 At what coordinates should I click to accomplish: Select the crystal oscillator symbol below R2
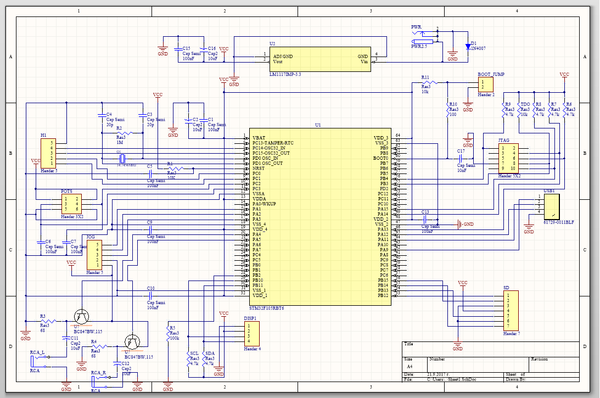tap(122, 158)
